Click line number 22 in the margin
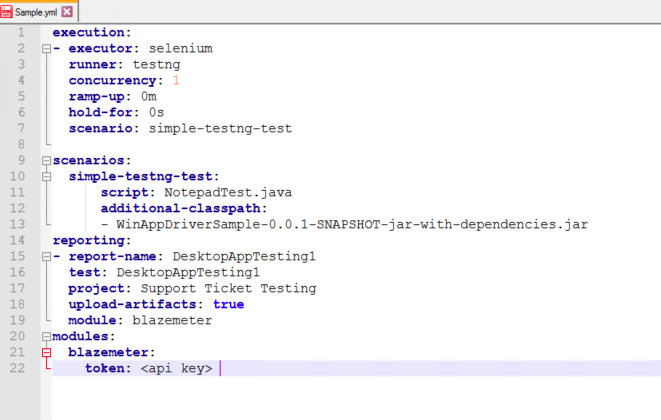 17,368
